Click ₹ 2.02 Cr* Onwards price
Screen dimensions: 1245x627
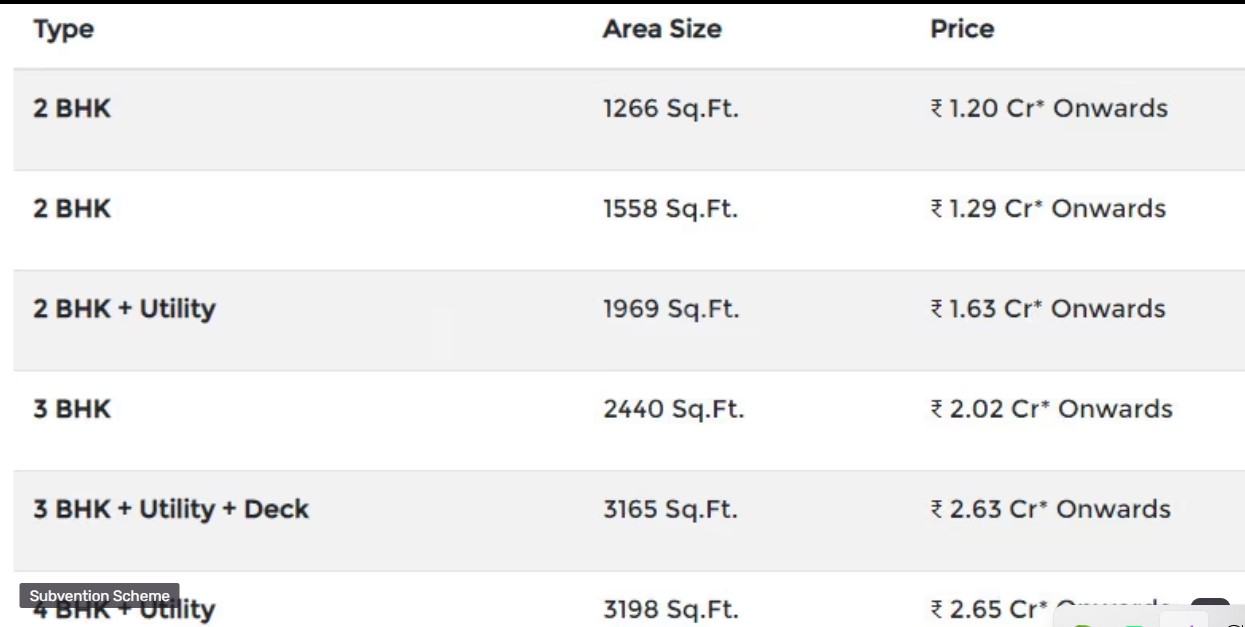tap(1051, 408)
